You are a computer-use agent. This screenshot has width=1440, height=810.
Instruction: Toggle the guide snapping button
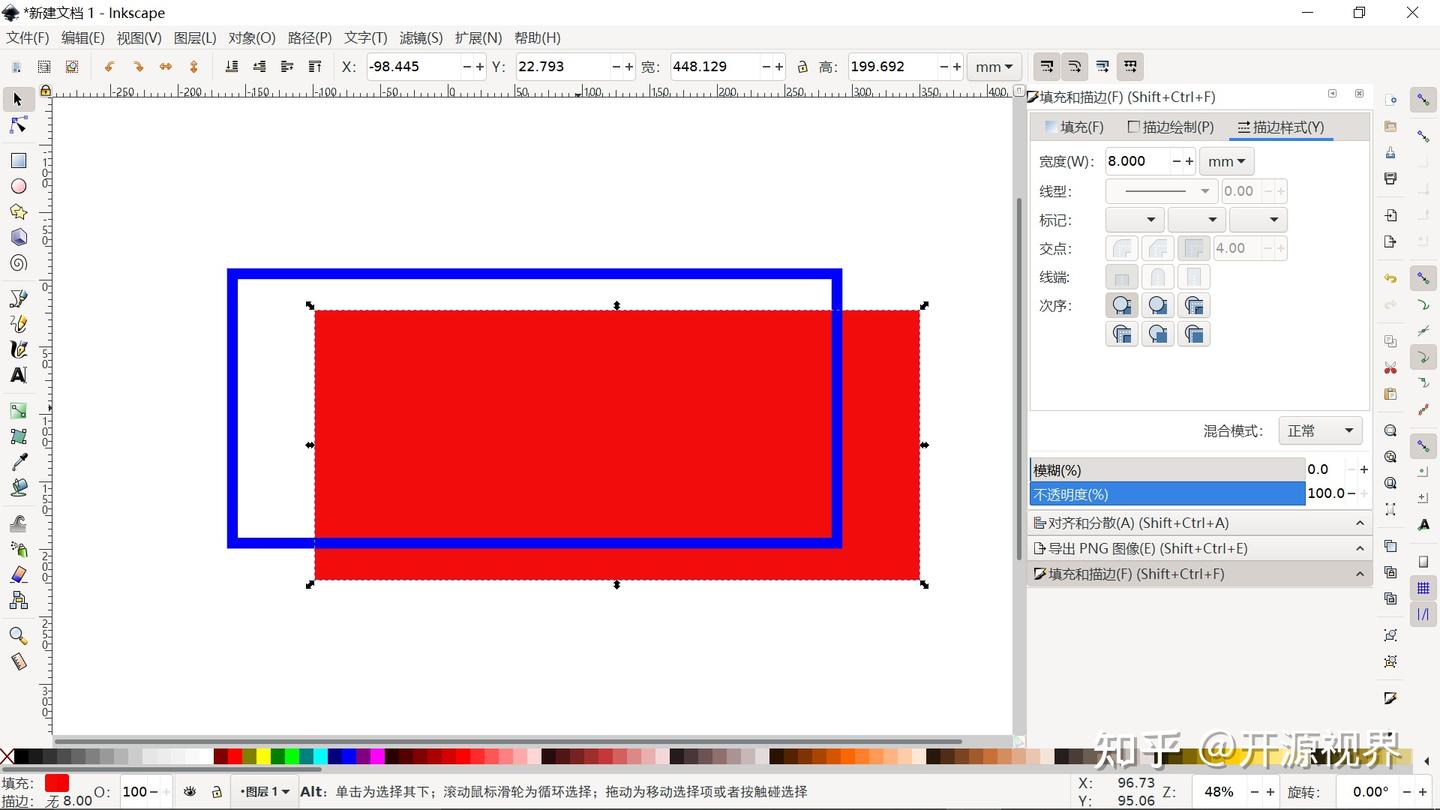pos(1423,615)
